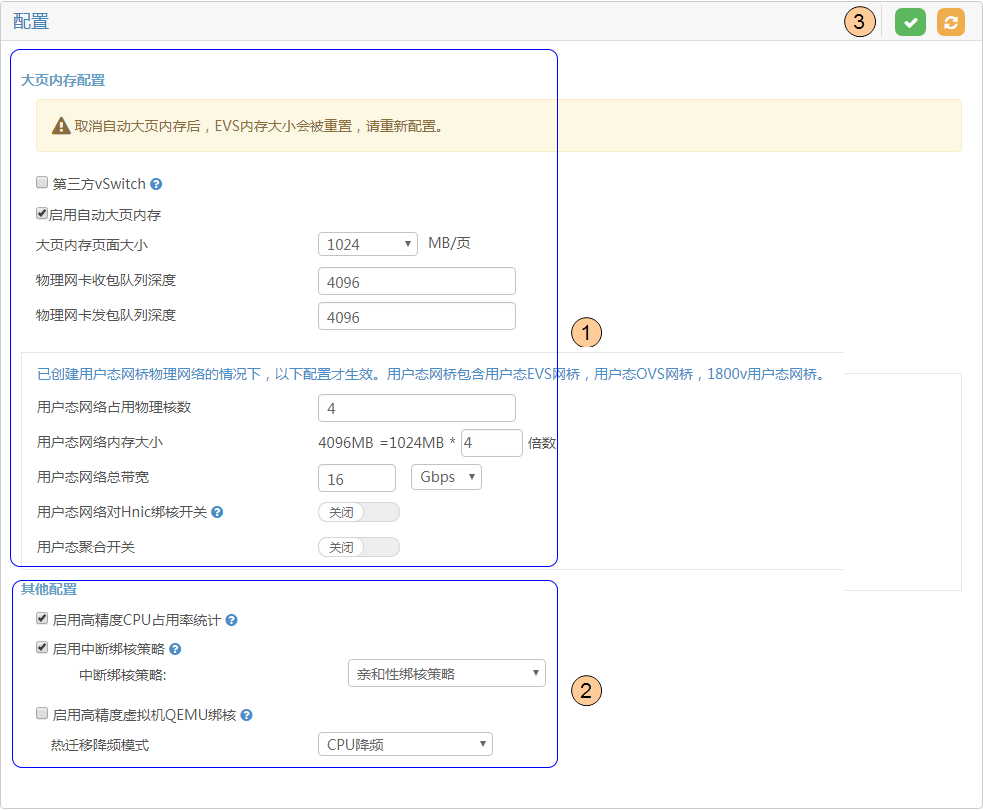Open the 热迁移降频模式 dropdown
Viewport: 983px width, 810px height.
pyautogui.click(x=405, y=744)
